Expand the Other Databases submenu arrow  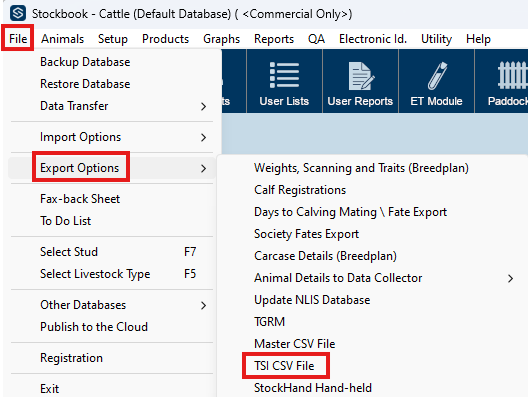coord(203,306)
